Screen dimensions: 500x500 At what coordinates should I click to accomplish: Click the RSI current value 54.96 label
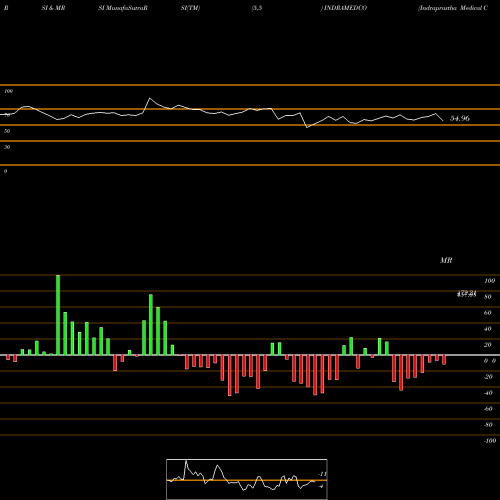pos(460,118)
